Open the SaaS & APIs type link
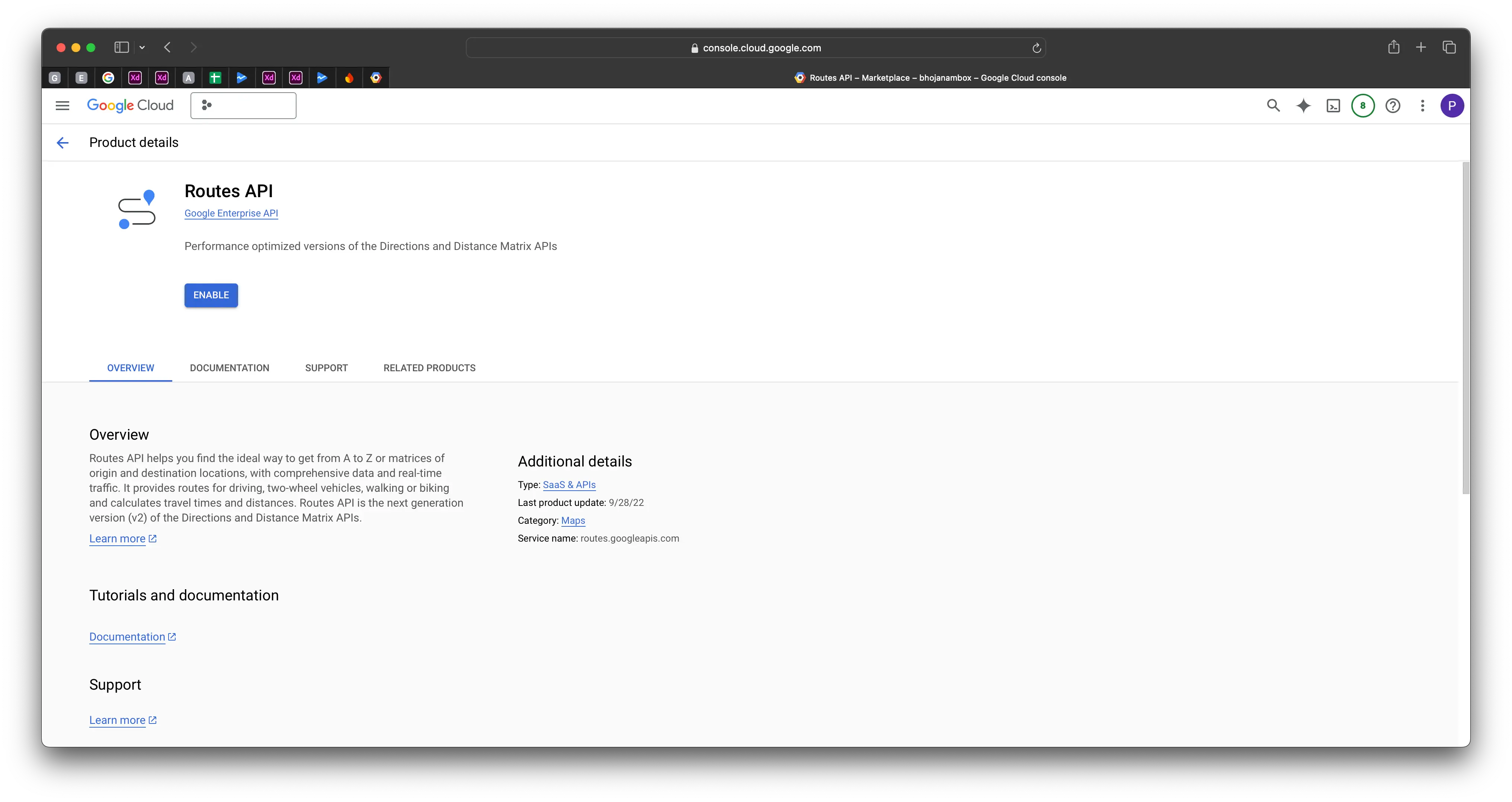1512x802 pixels. (569, 485)
